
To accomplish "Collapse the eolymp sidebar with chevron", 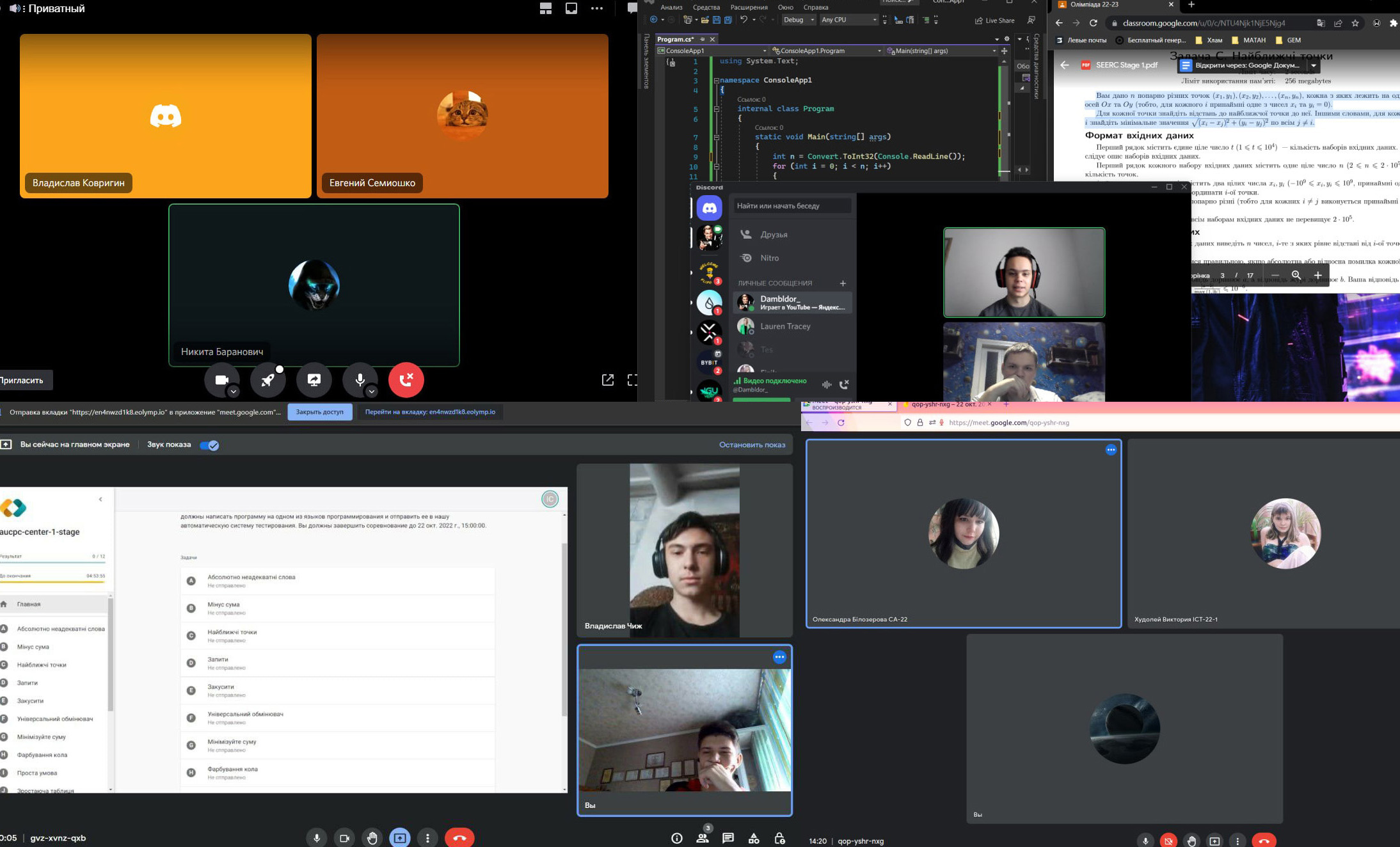I will click(100, 499).
